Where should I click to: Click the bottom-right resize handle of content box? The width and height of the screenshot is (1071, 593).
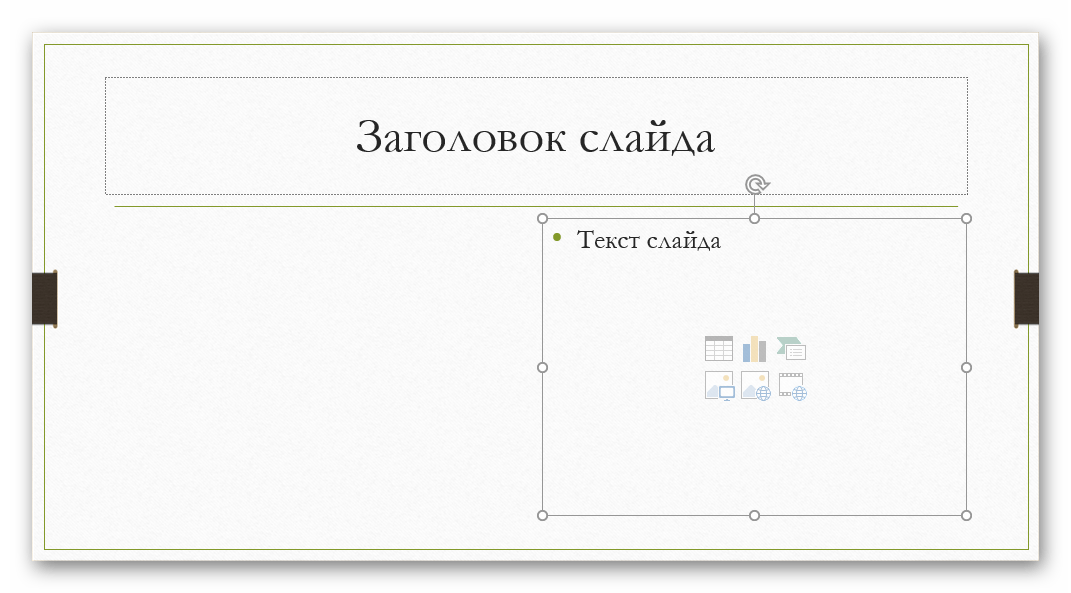click(966, 515)
